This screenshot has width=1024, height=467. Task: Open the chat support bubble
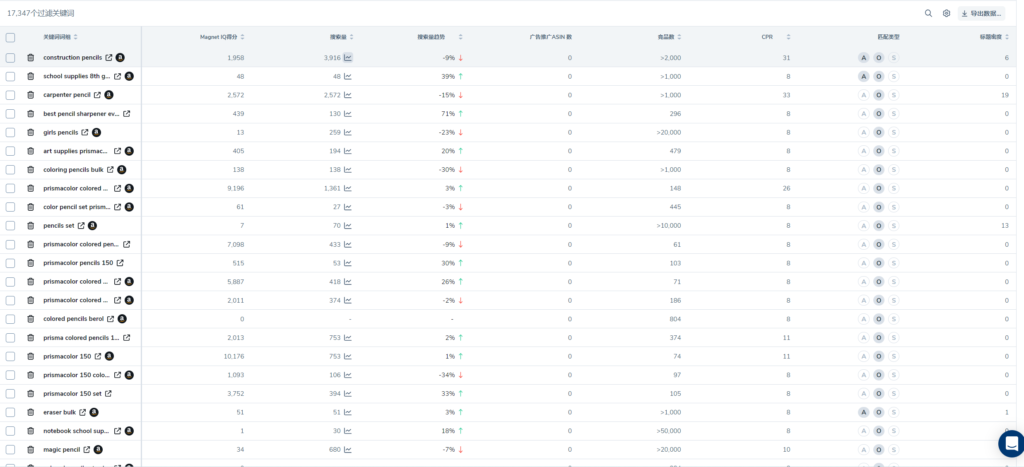1010,443
